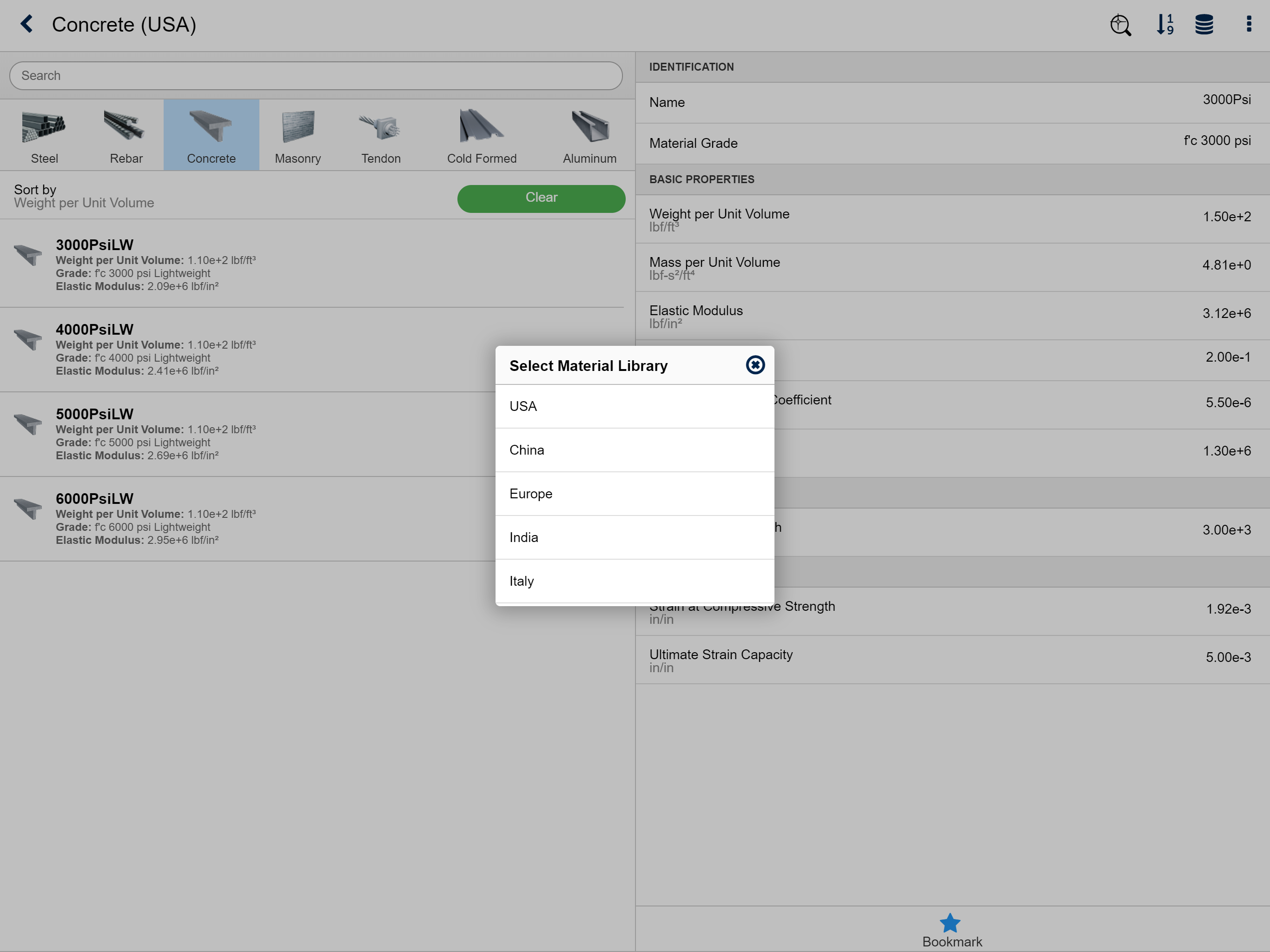The height and width of the screenshot is (952, 1270).
Task: Close the Select Material Library dialog
Action: (755, 365)
